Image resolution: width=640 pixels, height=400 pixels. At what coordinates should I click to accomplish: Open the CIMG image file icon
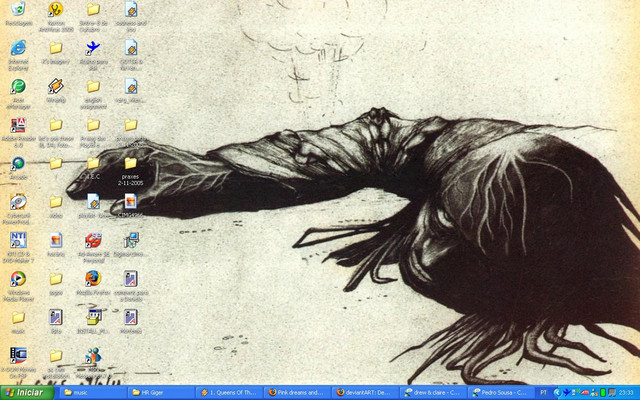click(131, 202)
